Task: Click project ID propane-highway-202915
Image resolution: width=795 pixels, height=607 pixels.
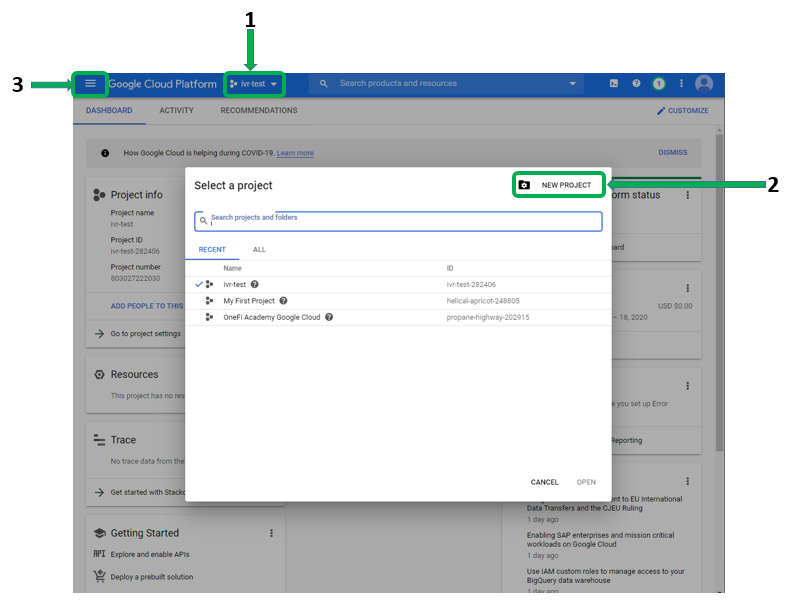Action: [488, 317]
